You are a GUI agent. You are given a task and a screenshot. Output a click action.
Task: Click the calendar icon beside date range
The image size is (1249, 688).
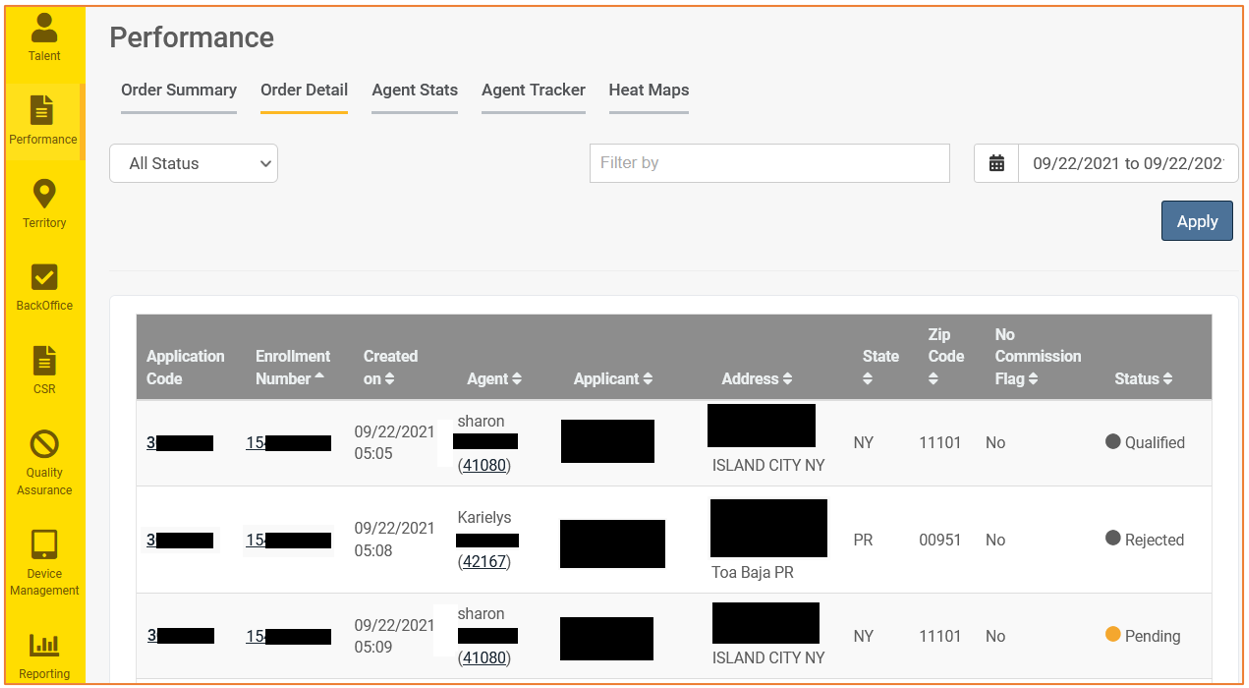click(x=996, y=163)
